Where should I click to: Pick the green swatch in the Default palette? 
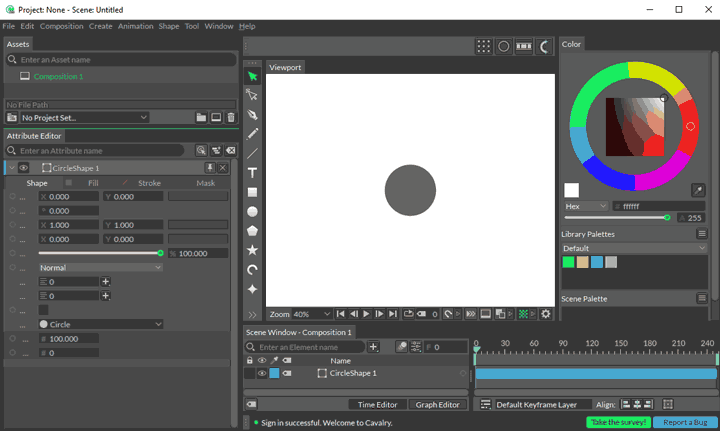568,262
